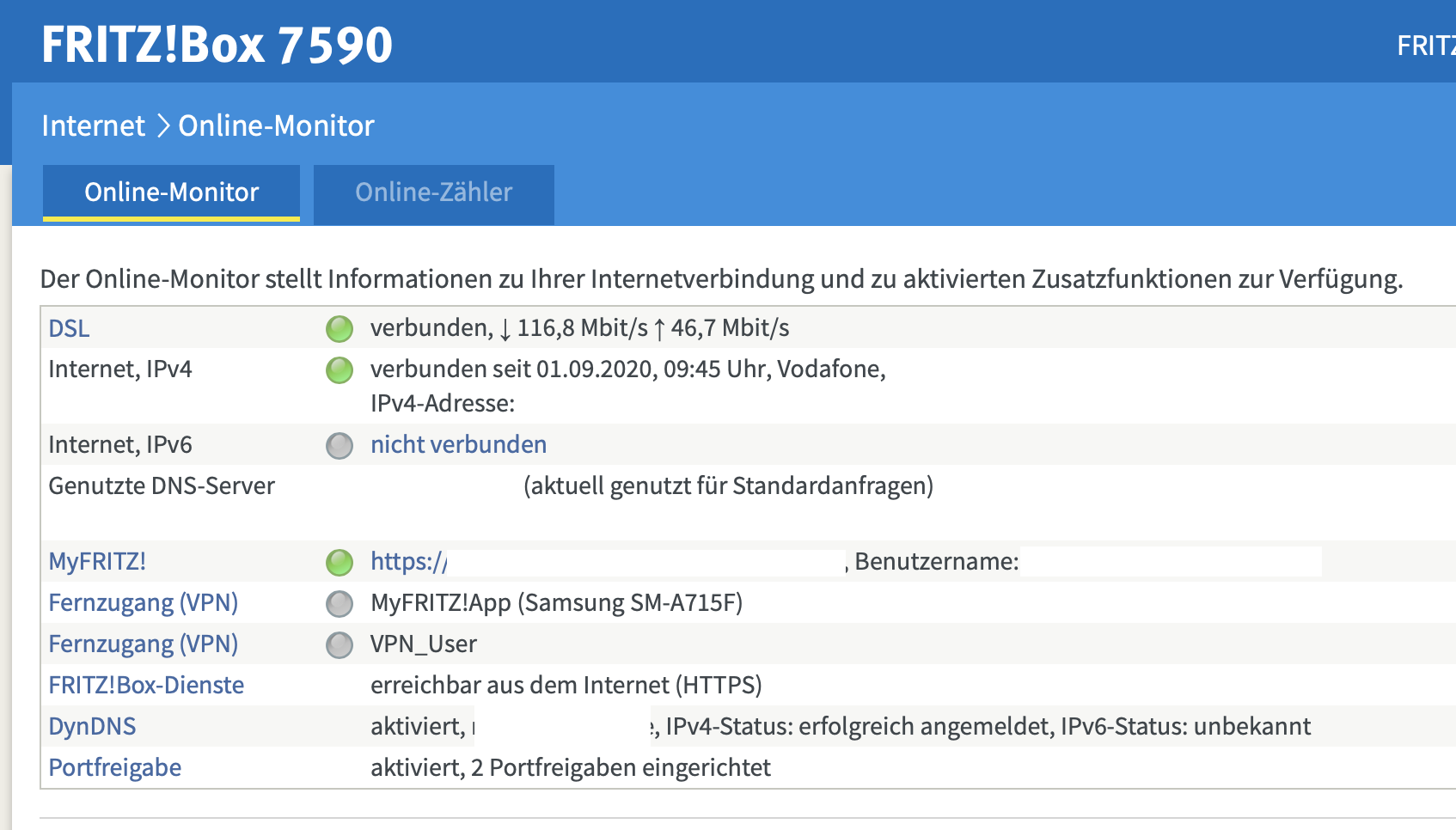The image size is (1456, 830).
Task: Click 'MyFRITZ!App (Samsung SM-A715F)' text
Action: (x=557, y=603)
